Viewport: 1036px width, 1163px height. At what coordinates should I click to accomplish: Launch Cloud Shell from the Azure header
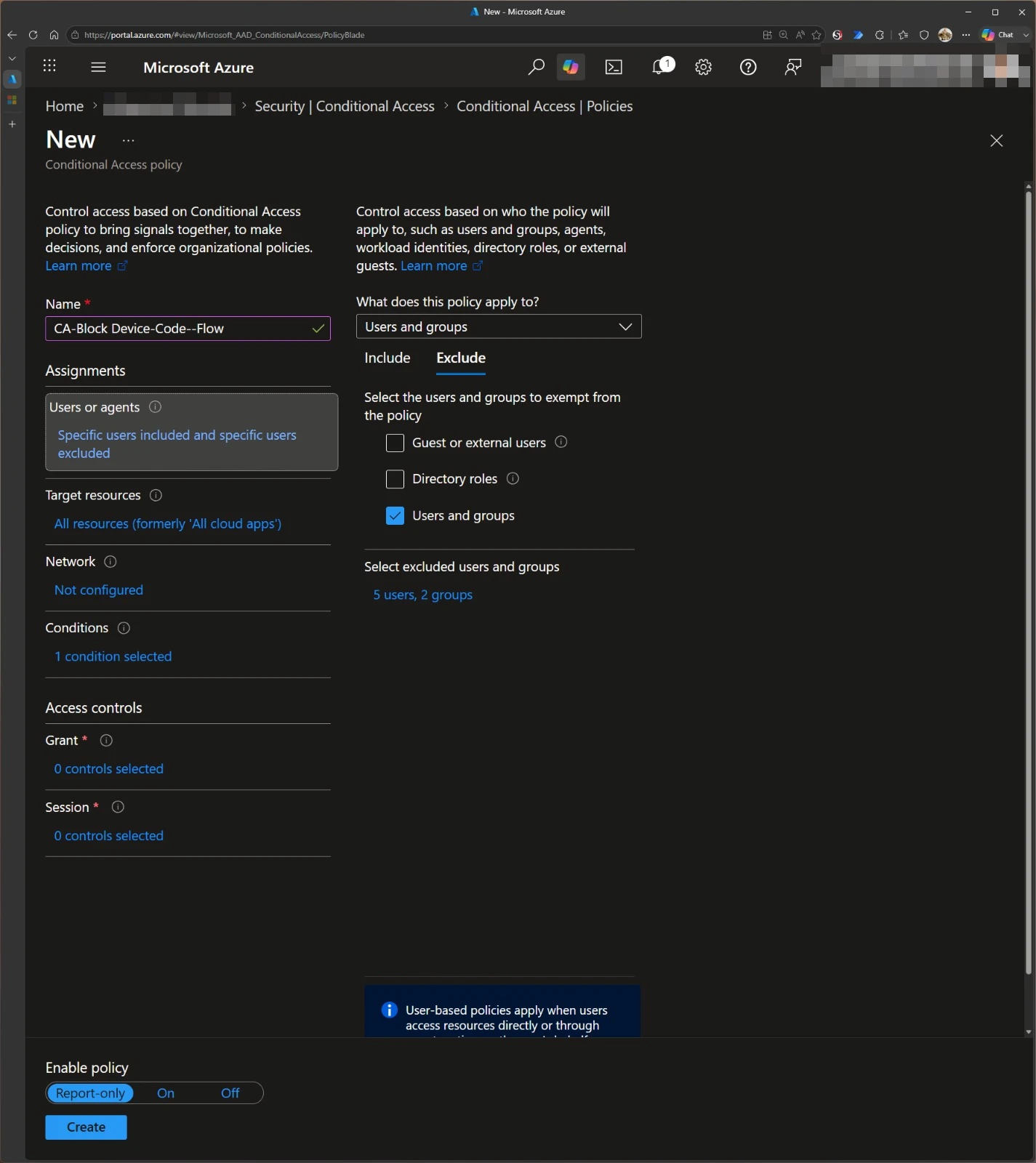[614, 67]
